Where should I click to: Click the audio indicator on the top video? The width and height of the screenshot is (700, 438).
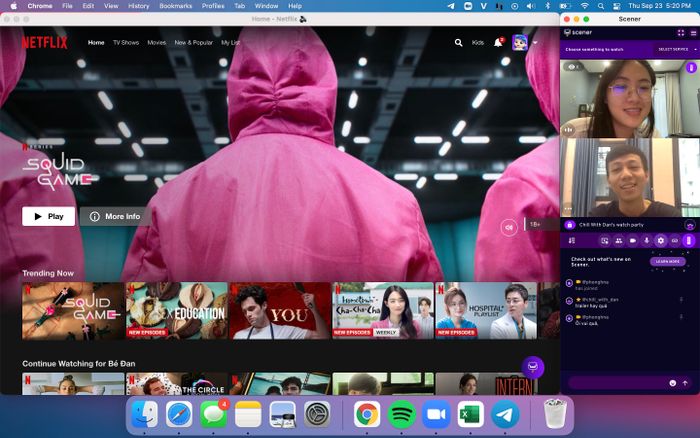pyautogui.click(x=569, y=130)
